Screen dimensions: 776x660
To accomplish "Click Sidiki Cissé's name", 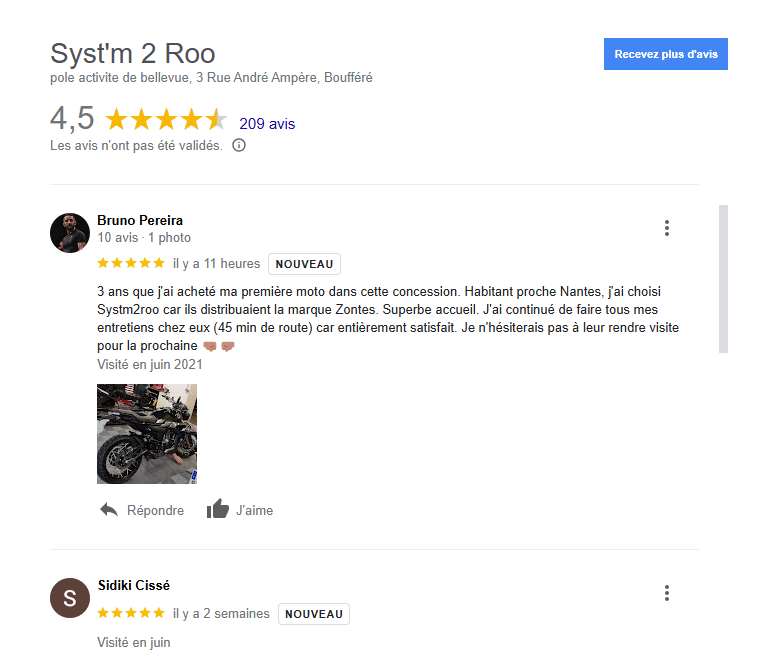I will [134, 585].
